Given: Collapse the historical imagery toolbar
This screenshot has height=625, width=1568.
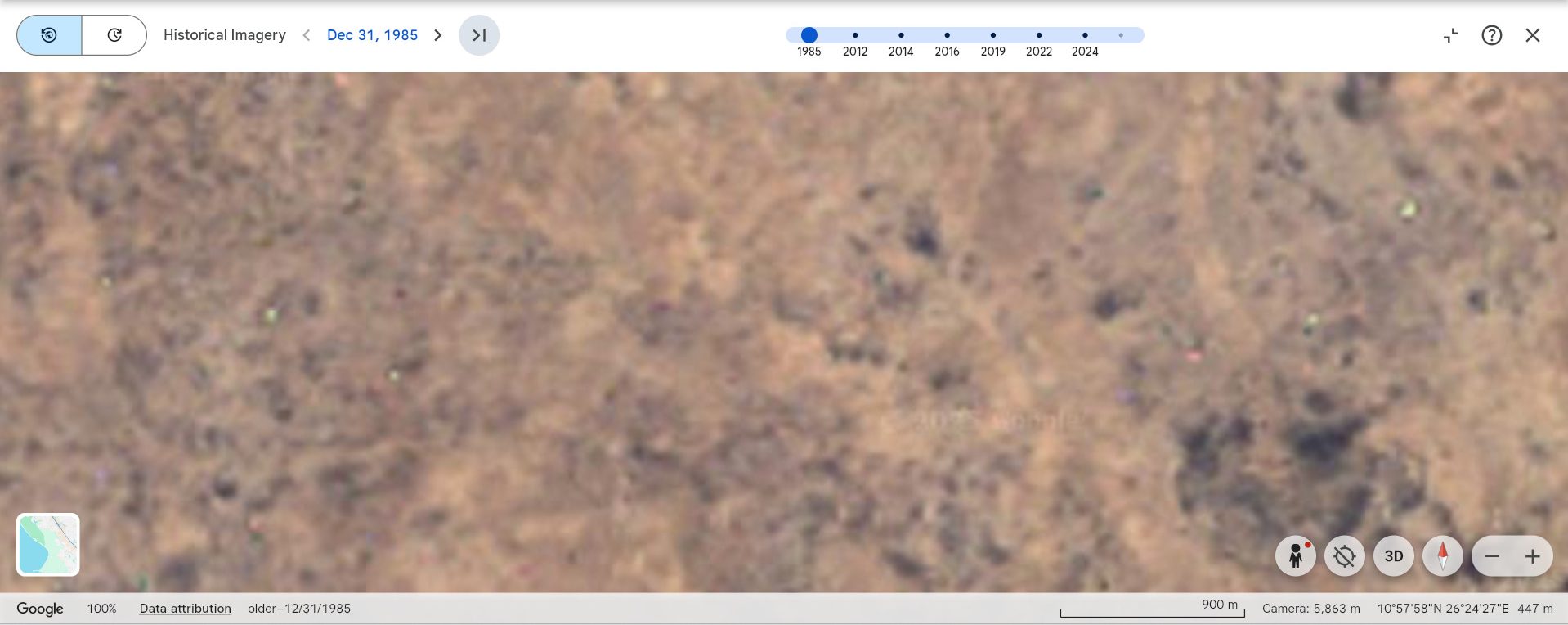Looking at the screenshot, I should coord(1451,35).
